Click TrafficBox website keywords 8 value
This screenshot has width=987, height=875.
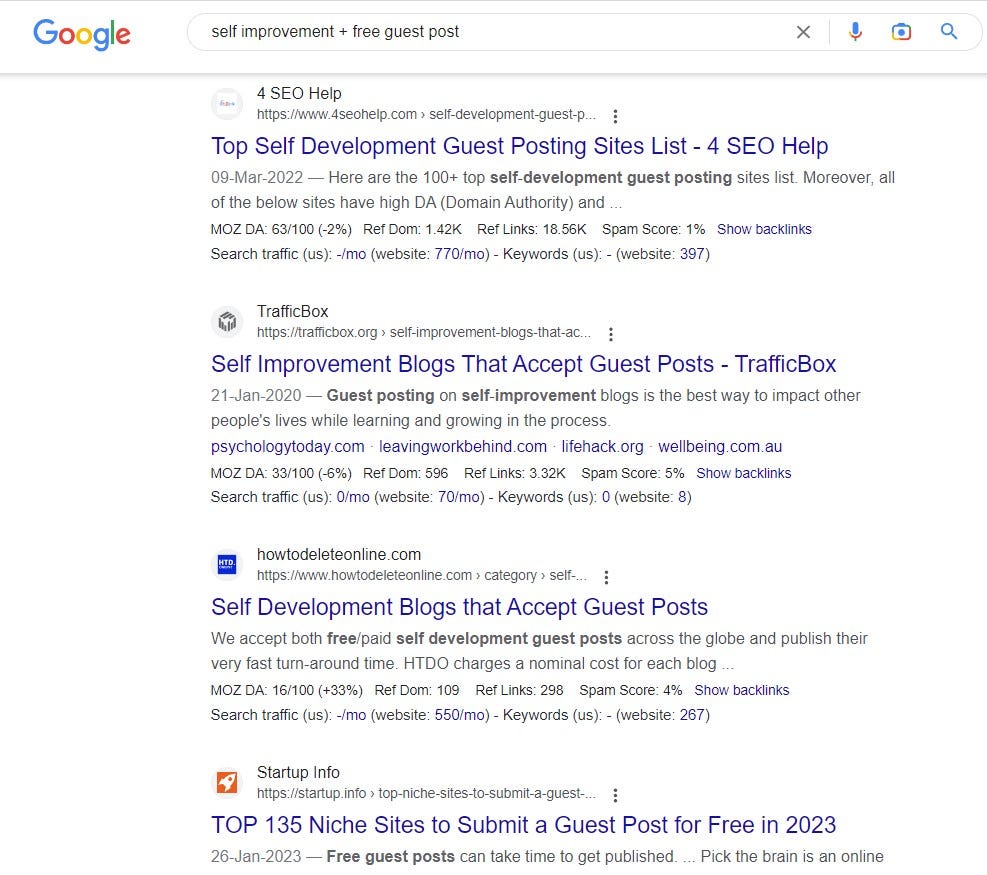point(682,497)
